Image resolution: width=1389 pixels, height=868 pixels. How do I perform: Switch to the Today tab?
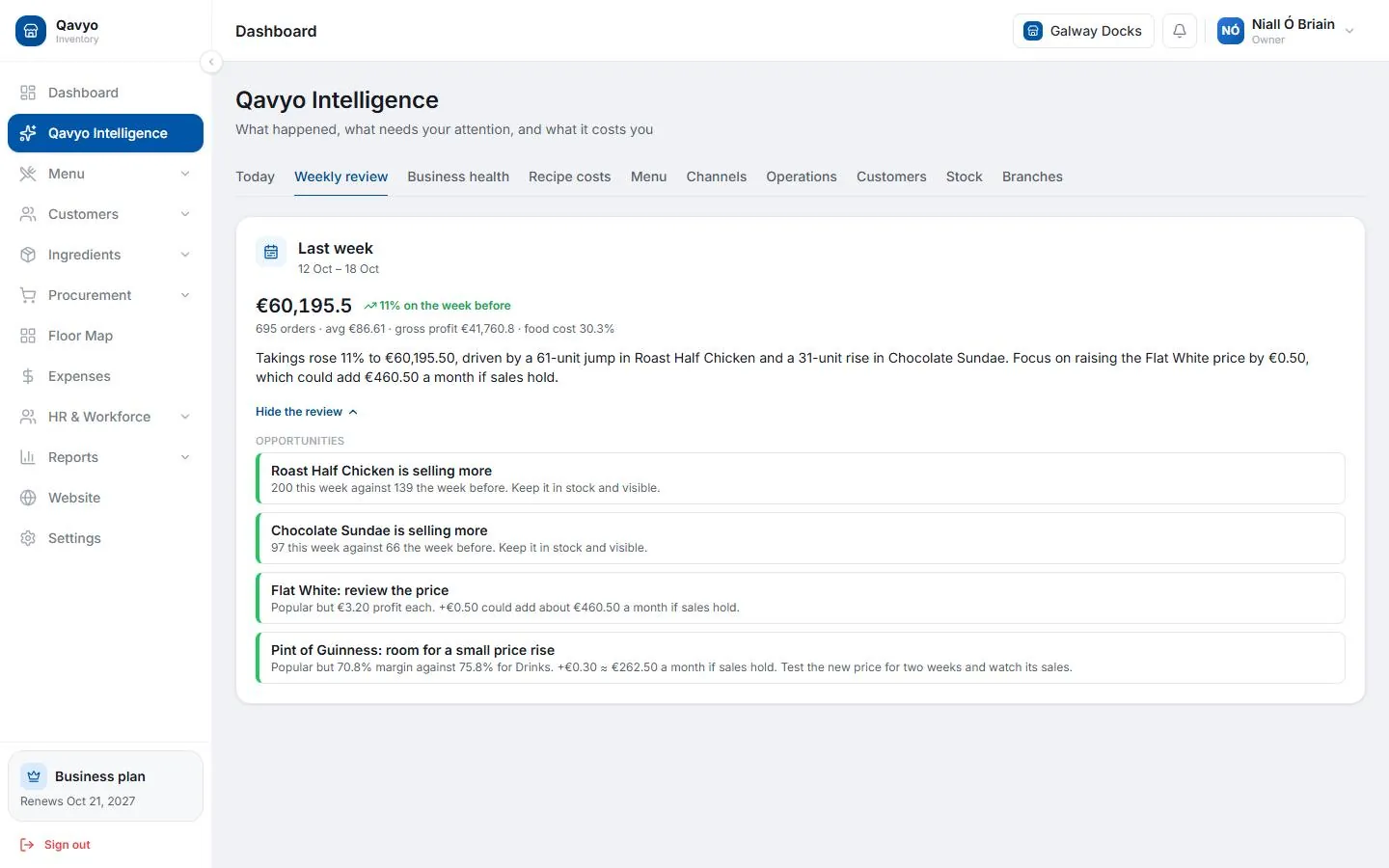point(255,176)
